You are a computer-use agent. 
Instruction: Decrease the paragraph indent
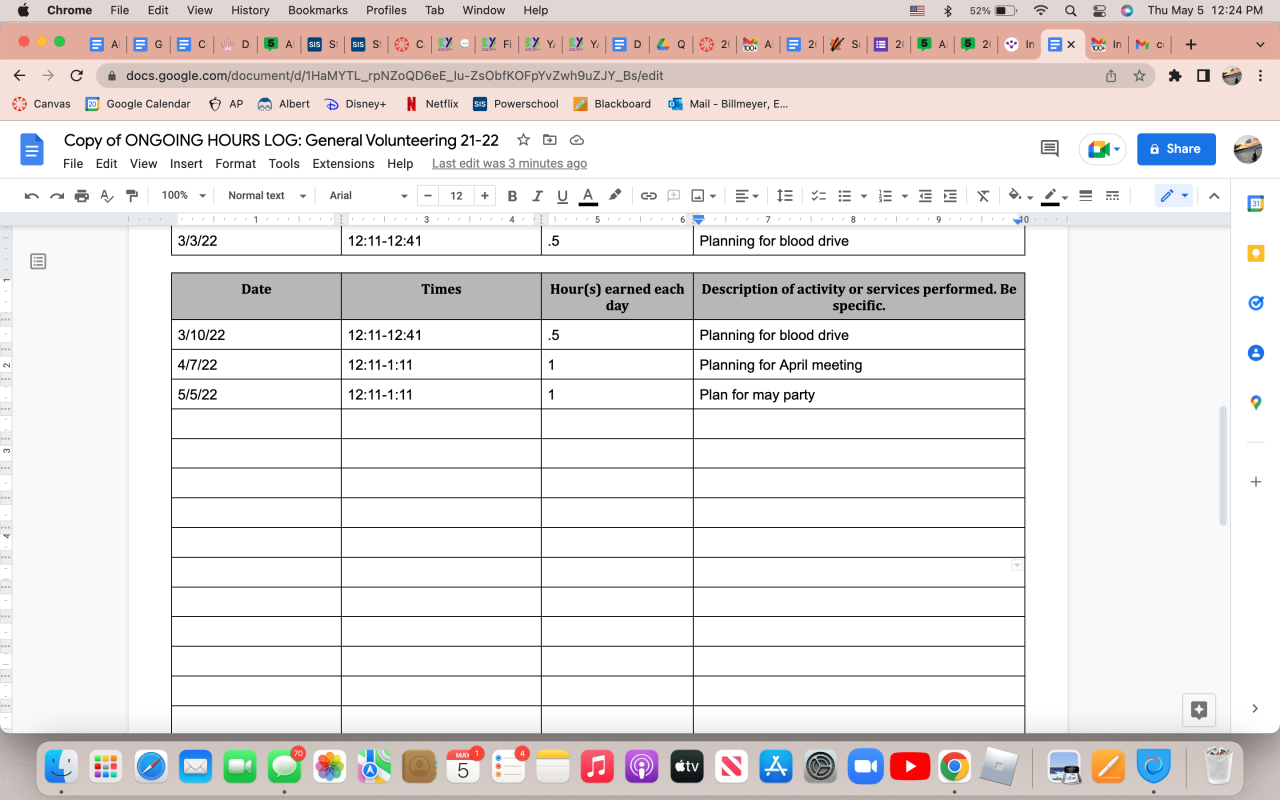point(925,196)
